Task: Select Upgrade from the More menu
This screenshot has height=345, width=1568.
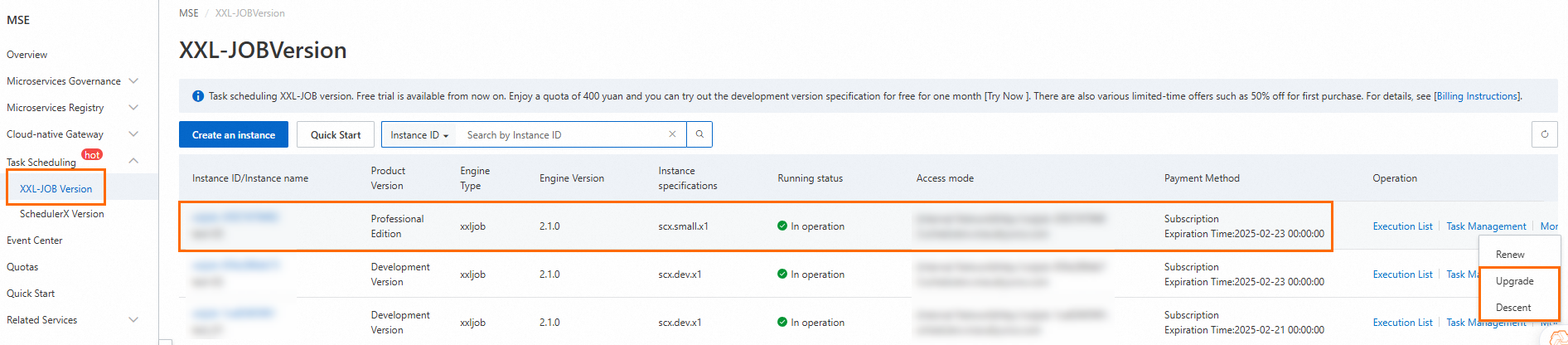Action: pyautogui.click(x=1514, y=281)
